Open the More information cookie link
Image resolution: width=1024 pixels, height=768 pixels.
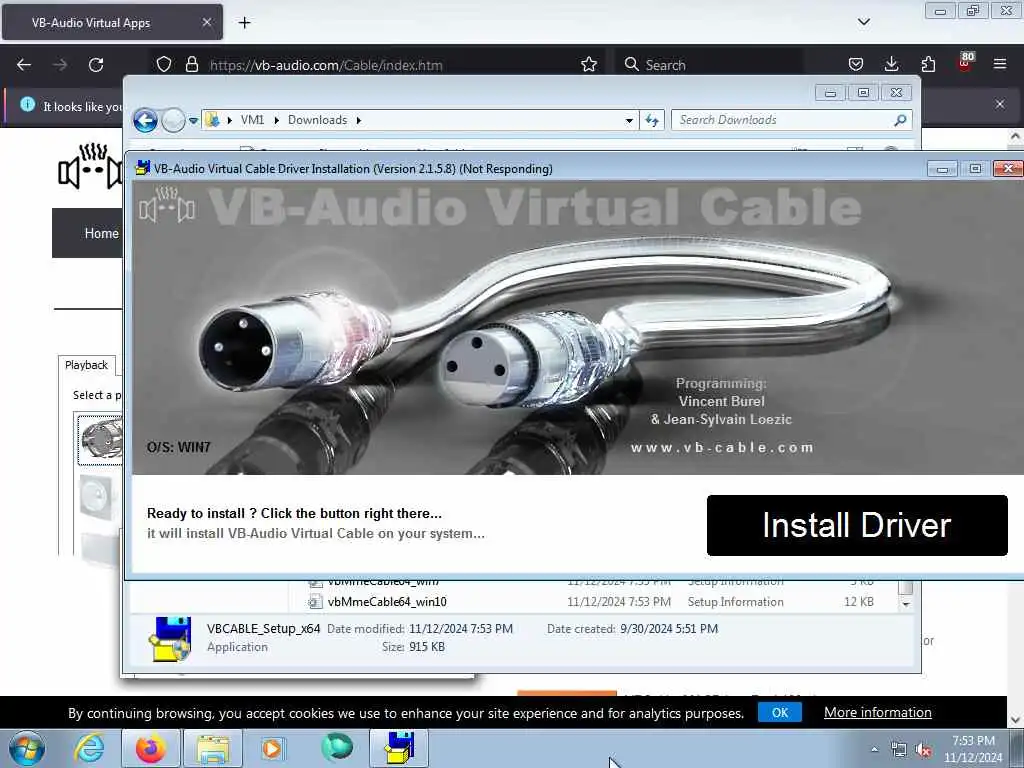878,712
